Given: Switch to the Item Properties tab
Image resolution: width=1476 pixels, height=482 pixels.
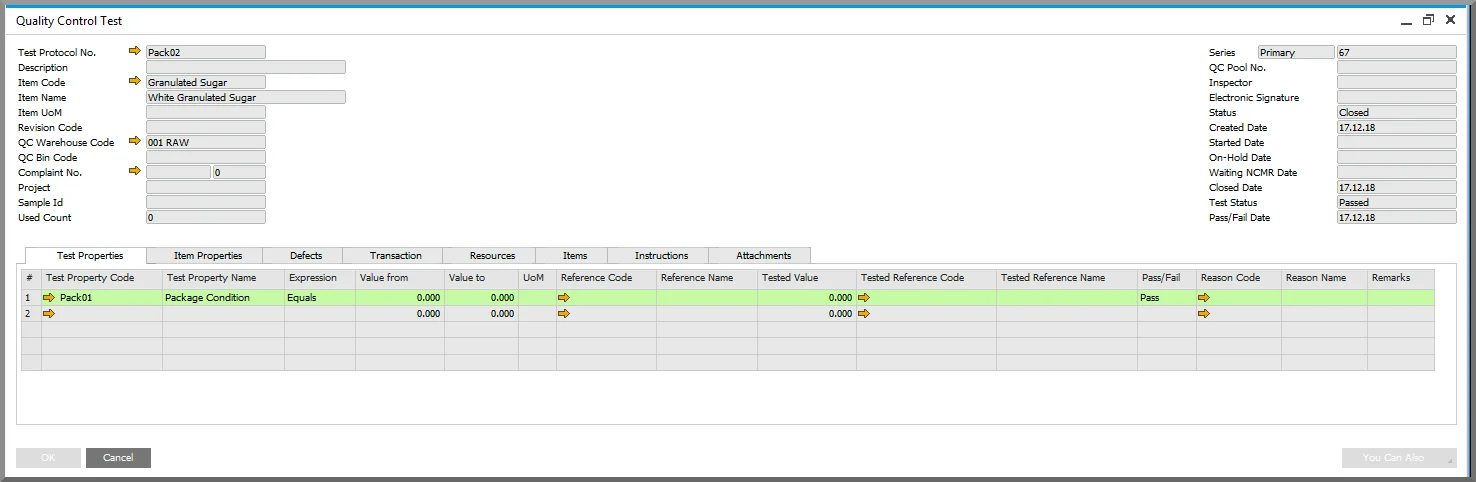Looking at the screenshot, I should point(208,256).
